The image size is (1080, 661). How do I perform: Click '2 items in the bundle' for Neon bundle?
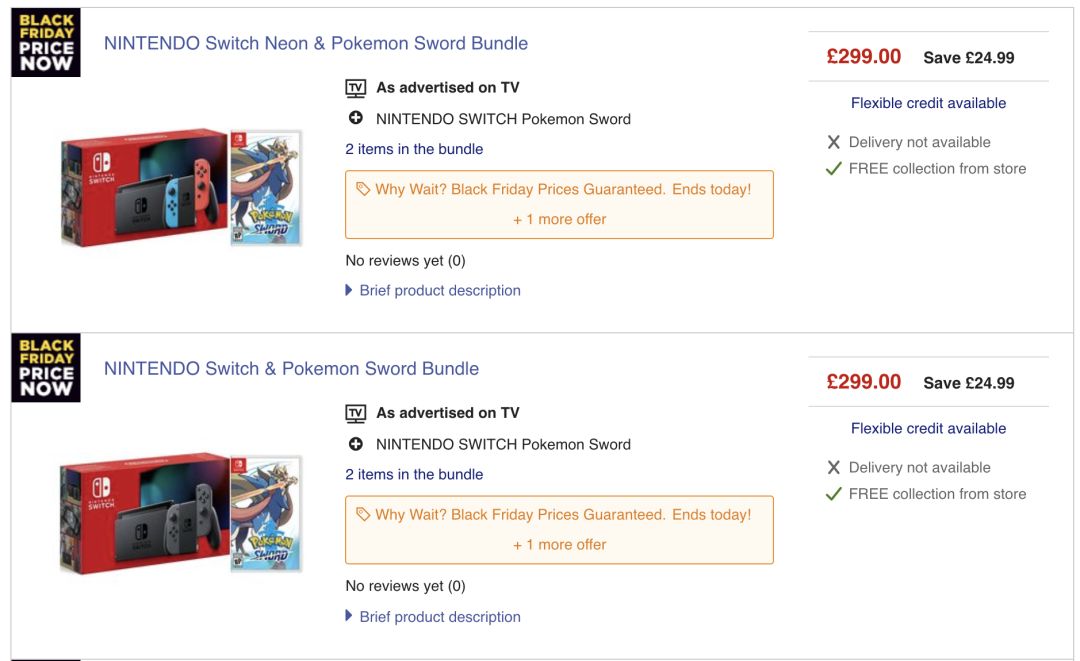pyautogui.click(x=414, y=149)
